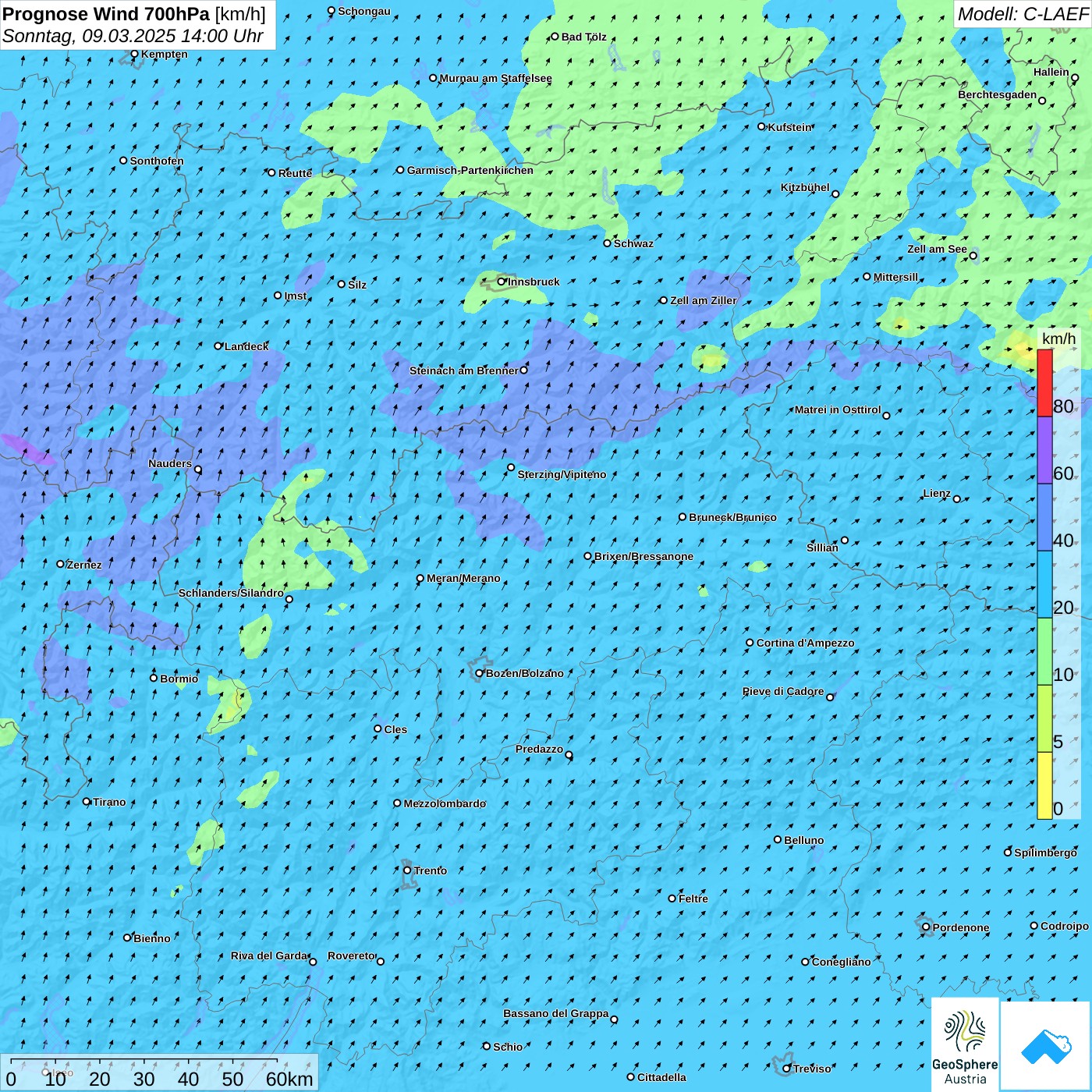Click the GeoSphere Austria logo

point(966,1044)
